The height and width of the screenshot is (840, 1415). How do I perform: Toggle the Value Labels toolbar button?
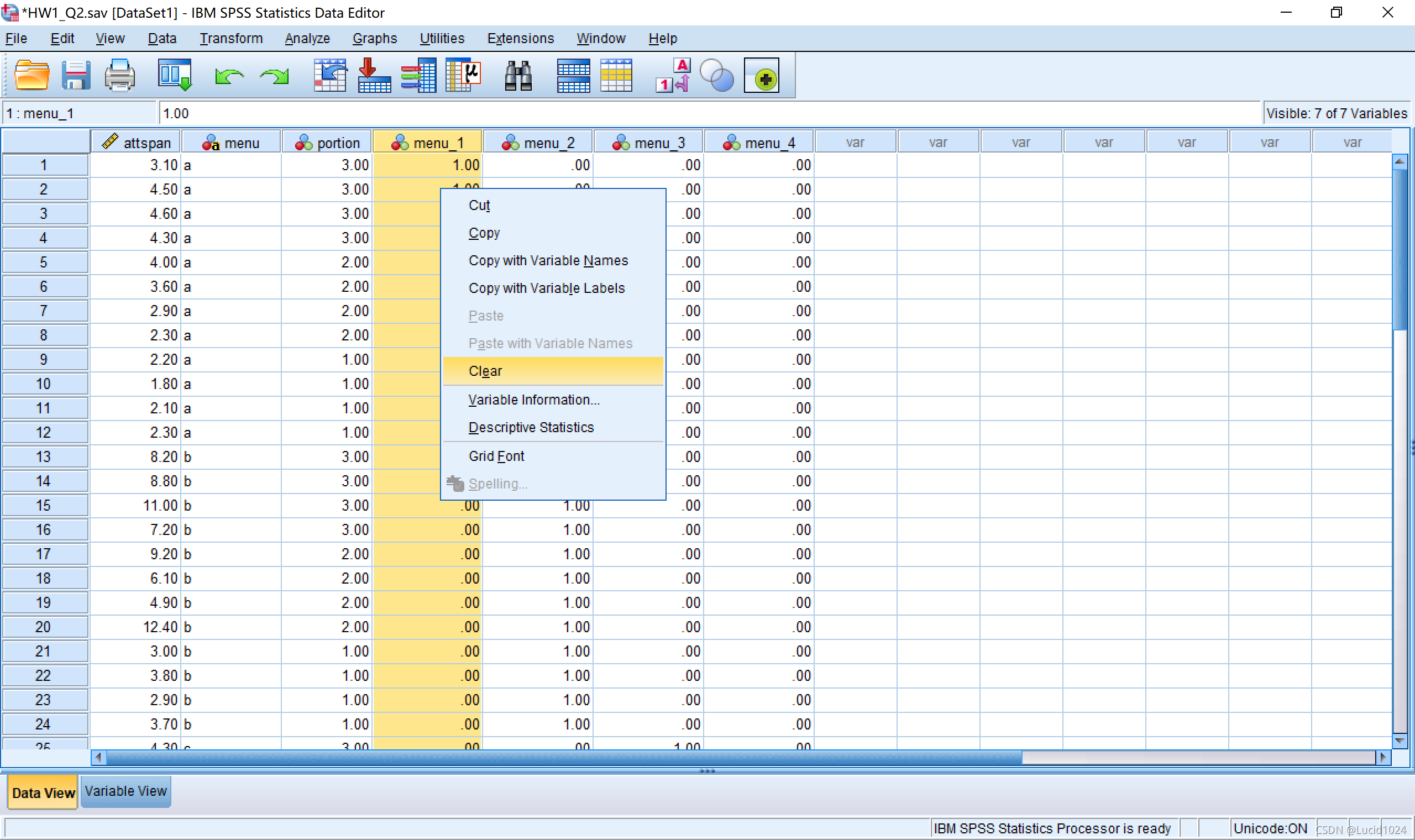tap(673, 75)
